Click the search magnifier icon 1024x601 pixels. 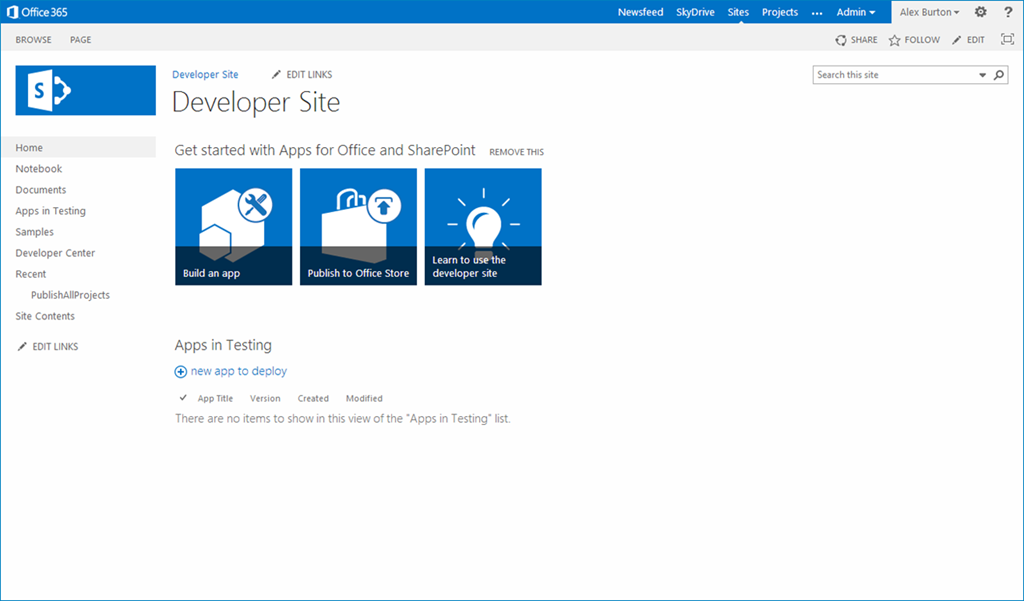(x=999, y=75)
